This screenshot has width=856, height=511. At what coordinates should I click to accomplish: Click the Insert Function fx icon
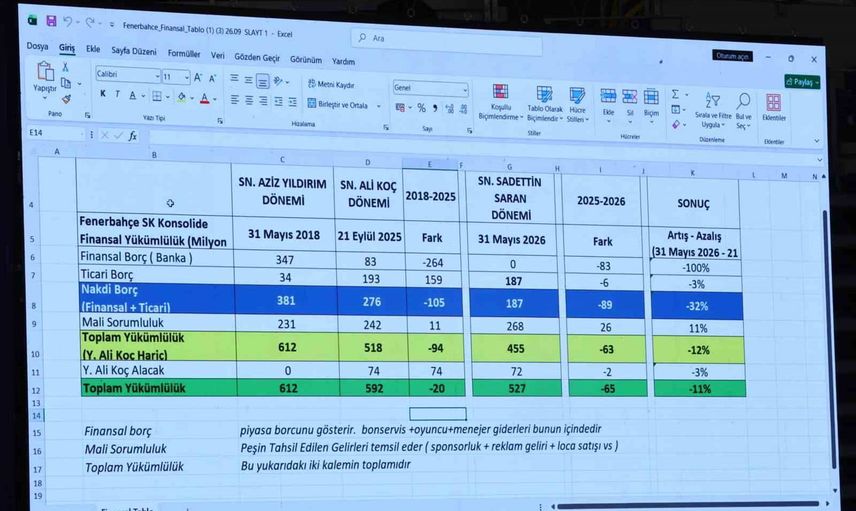[x=133, y=136]
